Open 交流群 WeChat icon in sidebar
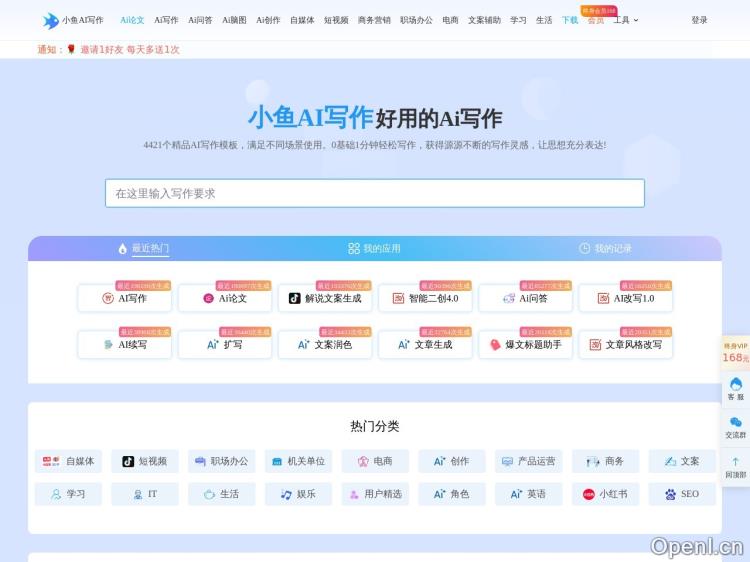This screenshot has height=562, width=750. click(736, 422)
